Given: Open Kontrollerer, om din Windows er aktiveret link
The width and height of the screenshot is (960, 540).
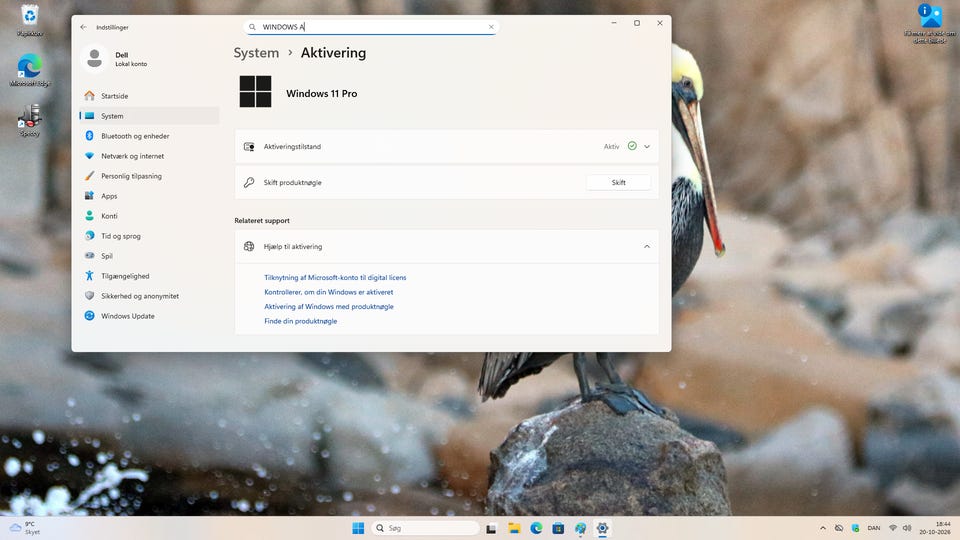Looking at the screenshot, I should click(x=329, y=292).
